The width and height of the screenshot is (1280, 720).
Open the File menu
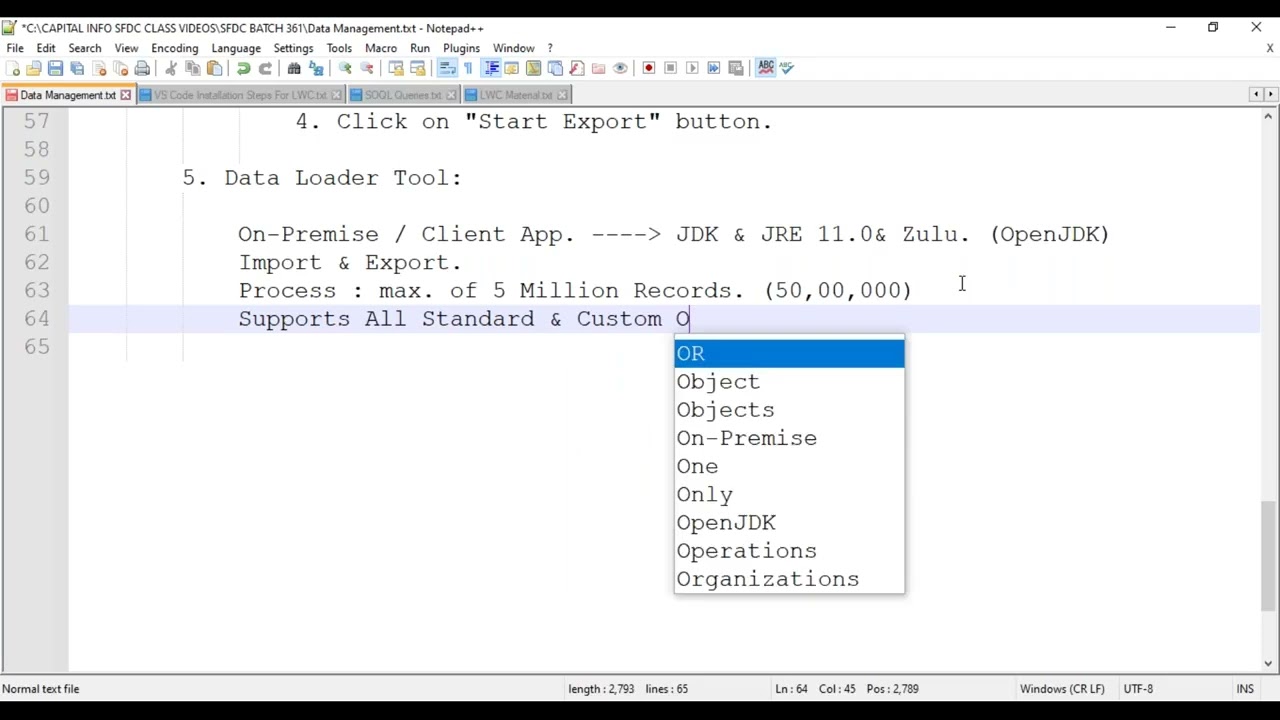(x=15, y=48)
